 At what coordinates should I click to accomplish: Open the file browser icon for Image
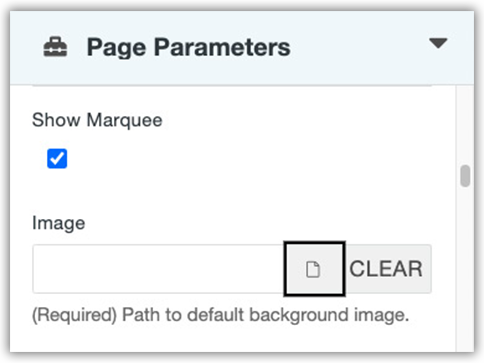click(x=314, y=269)
